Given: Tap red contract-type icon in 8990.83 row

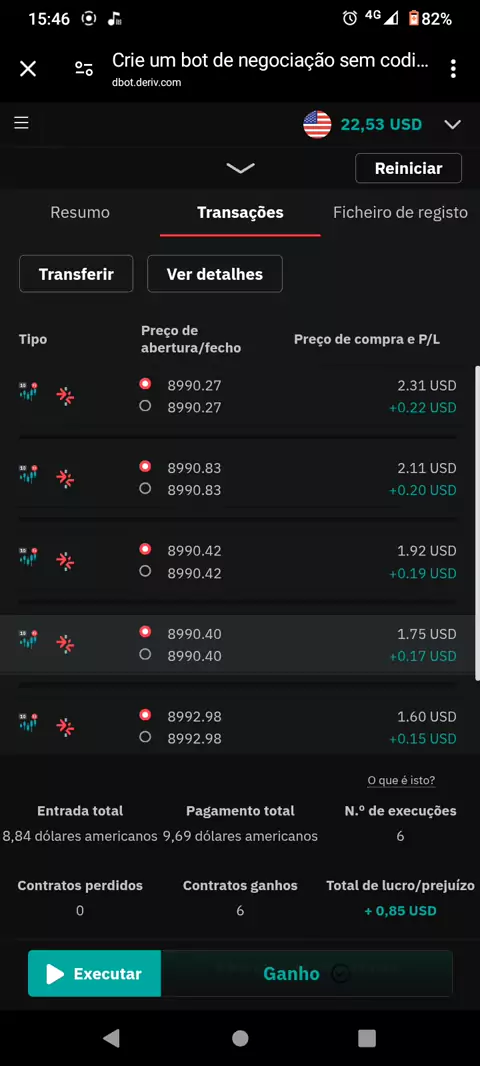Looking at the screenshot, I should pos(65,479).
